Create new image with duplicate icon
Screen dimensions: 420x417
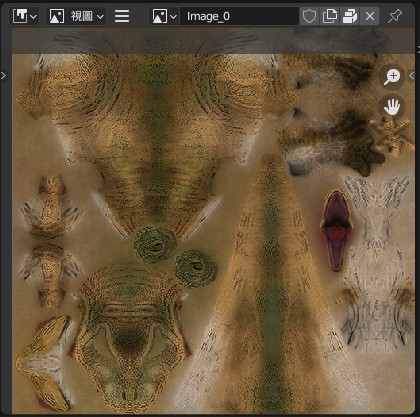329,16
